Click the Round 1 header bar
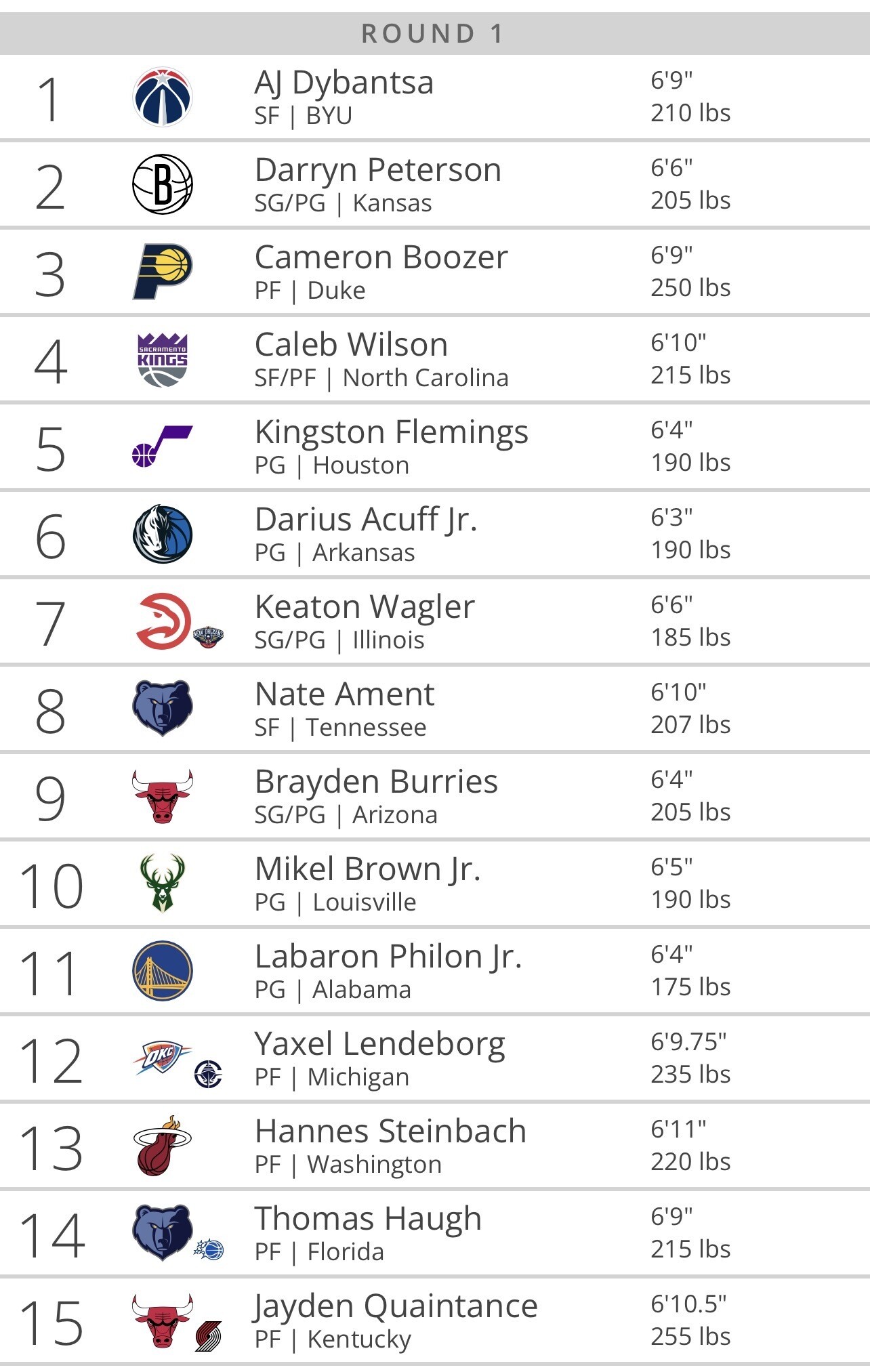This screenshot has width=870, height=1372. [x=434, y=33]
